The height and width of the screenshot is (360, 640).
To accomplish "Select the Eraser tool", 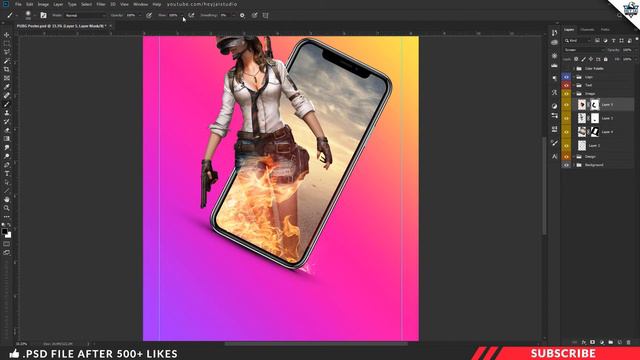I will (7, 130).
